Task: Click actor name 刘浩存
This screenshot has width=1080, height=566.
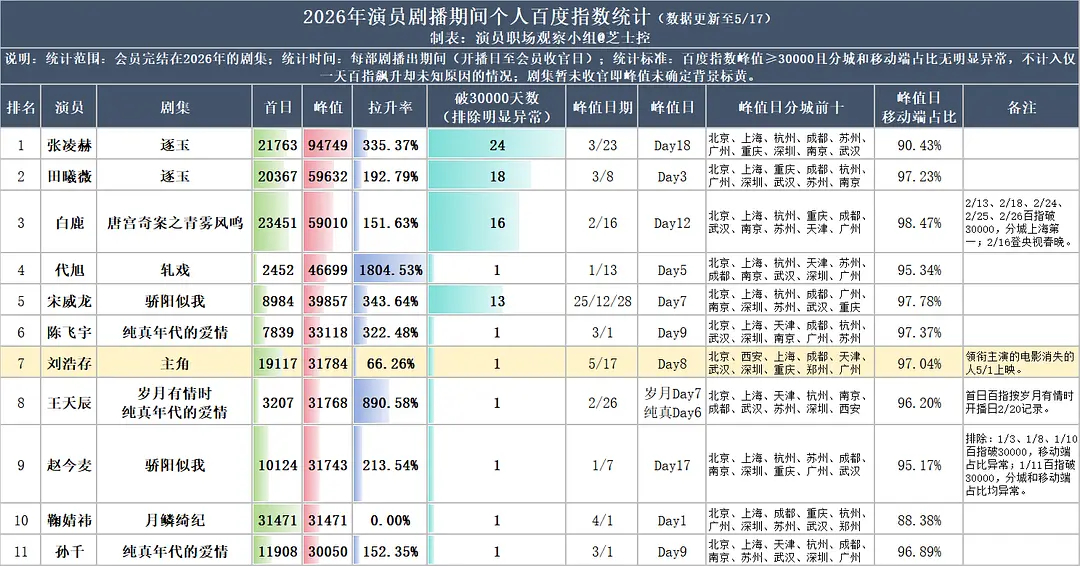Action: point(70,364)
